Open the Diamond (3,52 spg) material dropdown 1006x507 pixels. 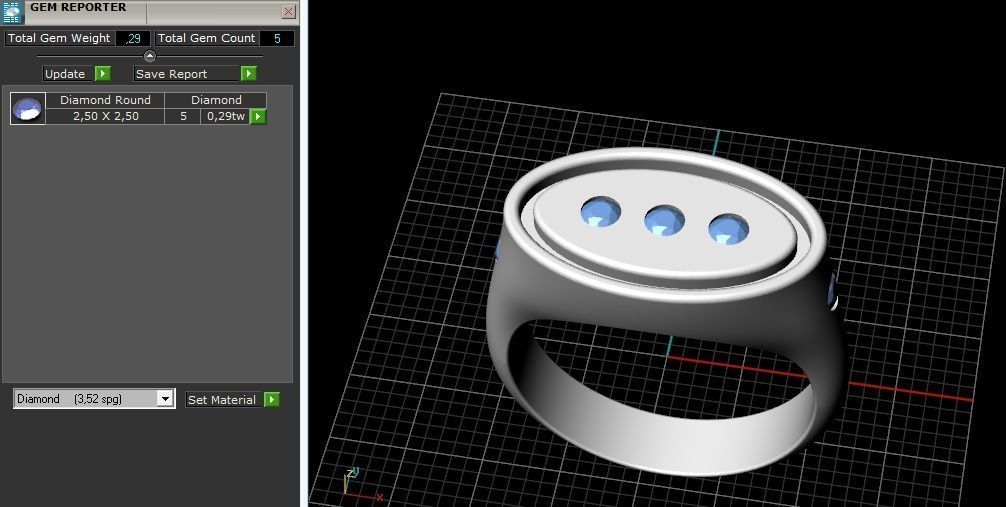point(94,399)
